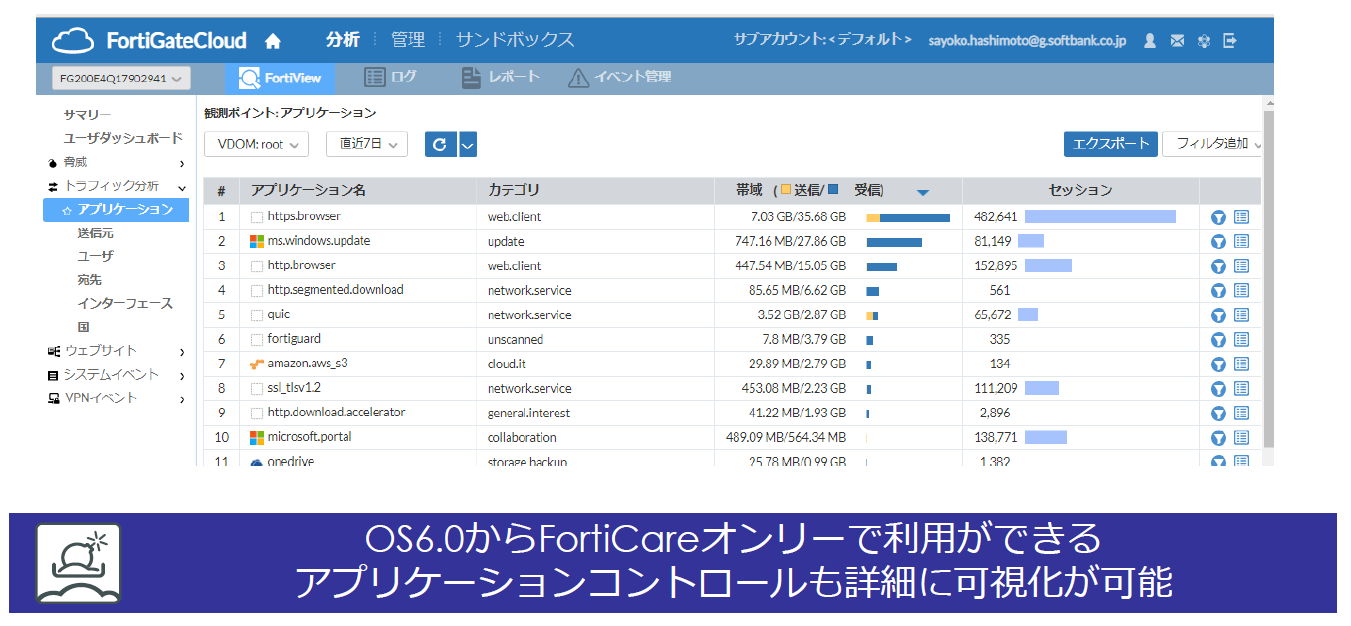
Task: Open details list icon for quic
Action: [x=1241, y=315]
